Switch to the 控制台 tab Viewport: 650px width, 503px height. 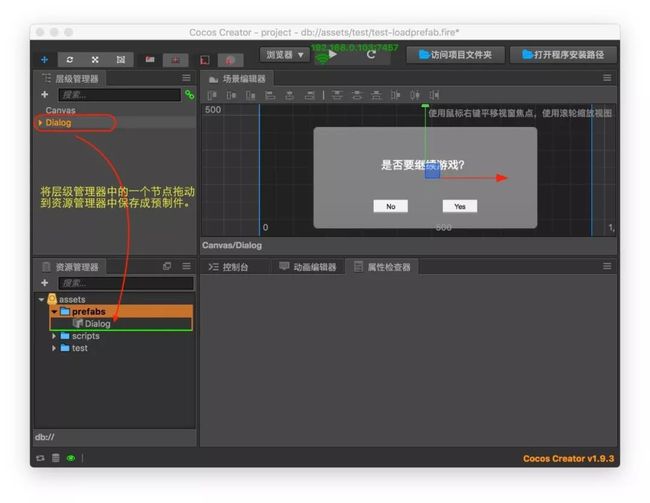click(x=228, y=267)
